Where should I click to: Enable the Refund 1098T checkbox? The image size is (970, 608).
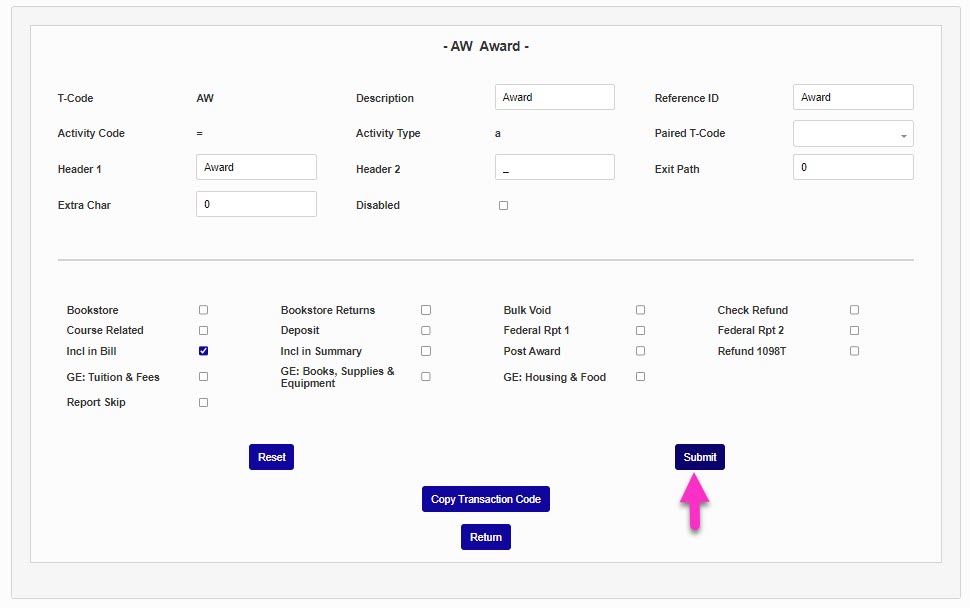tap(854, 351)
